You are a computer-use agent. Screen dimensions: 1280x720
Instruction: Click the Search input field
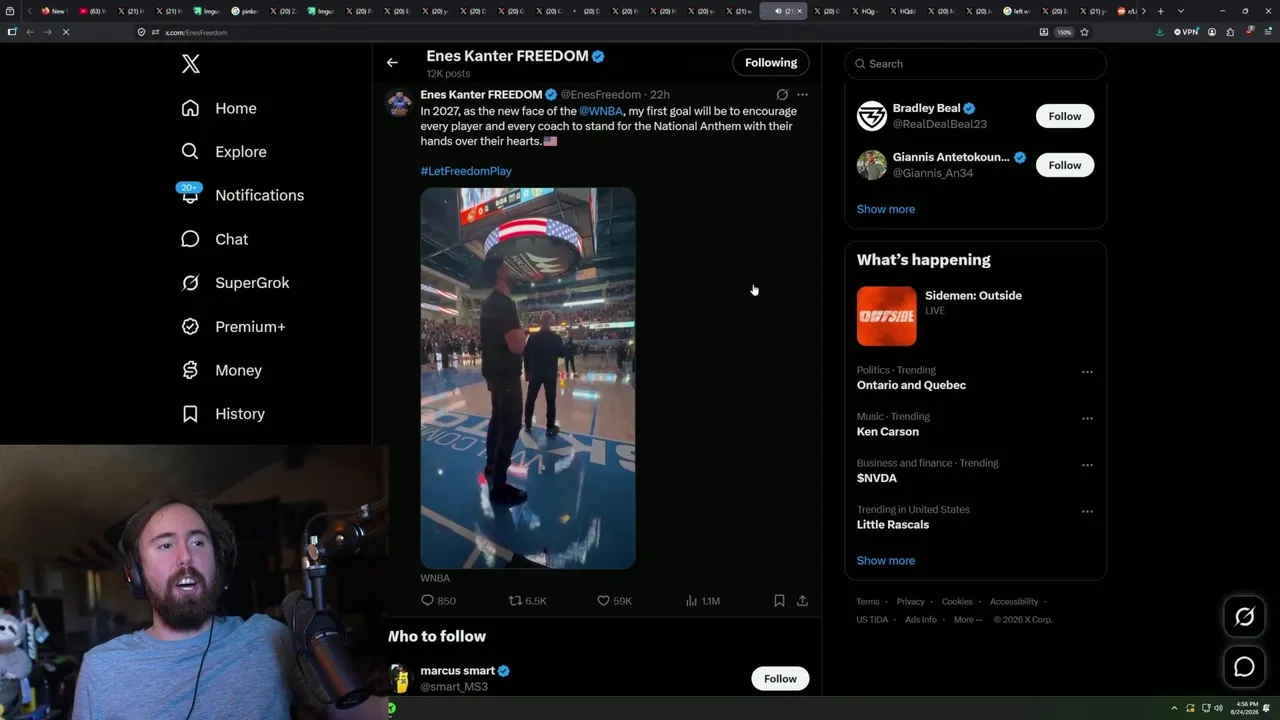tap(975, 64)
